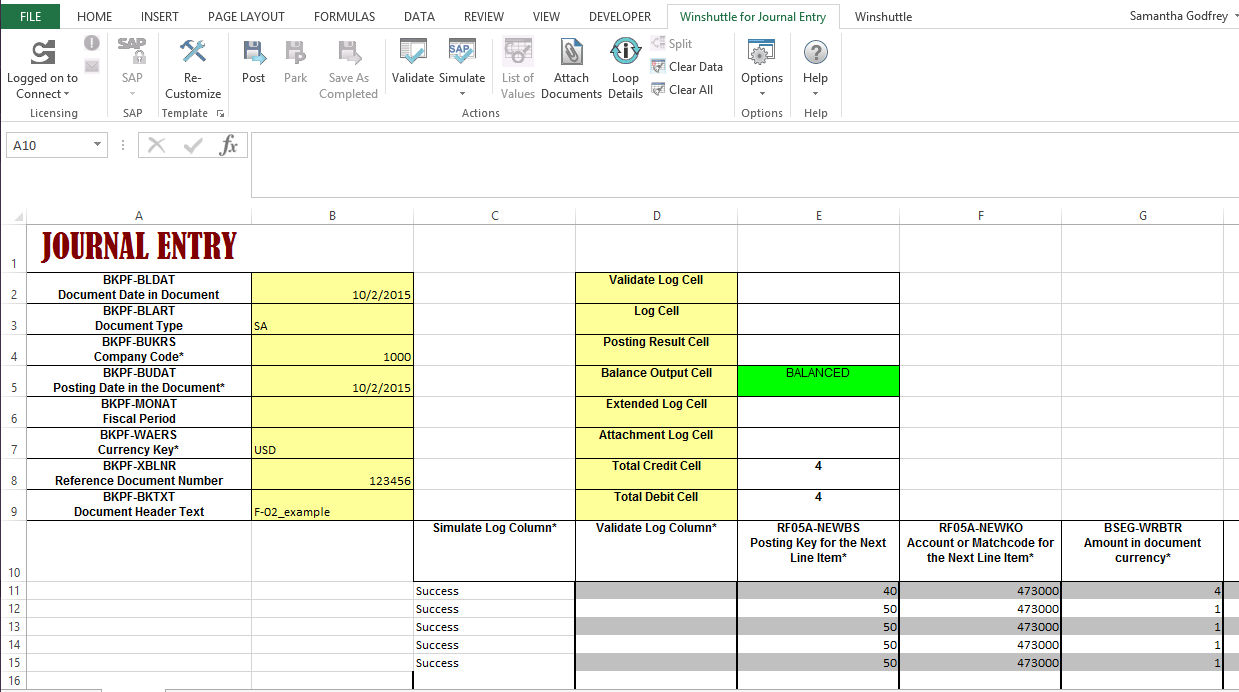
Task: Expand the SAP button dropdown arrow
Action: [x=132, y=94]
